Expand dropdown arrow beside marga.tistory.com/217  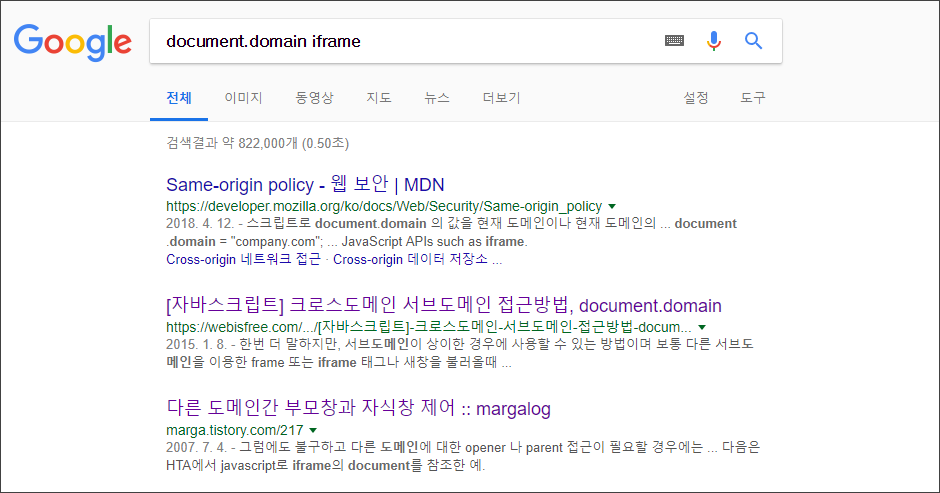point(312,431)
